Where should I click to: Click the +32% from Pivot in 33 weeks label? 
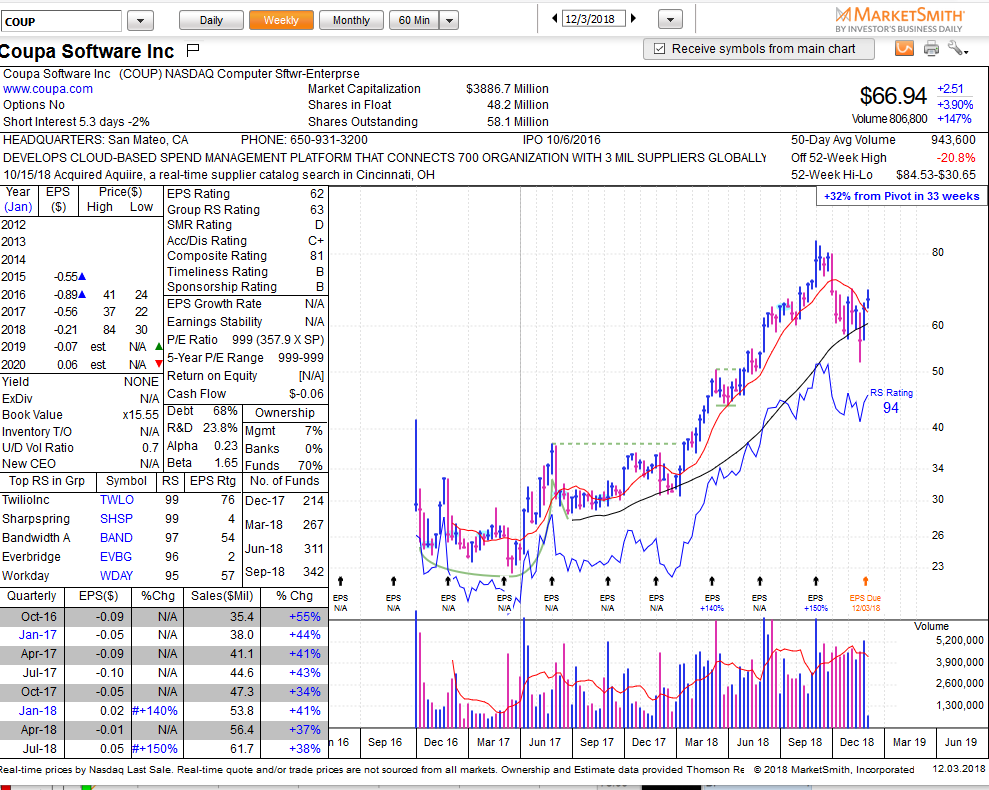901,196
